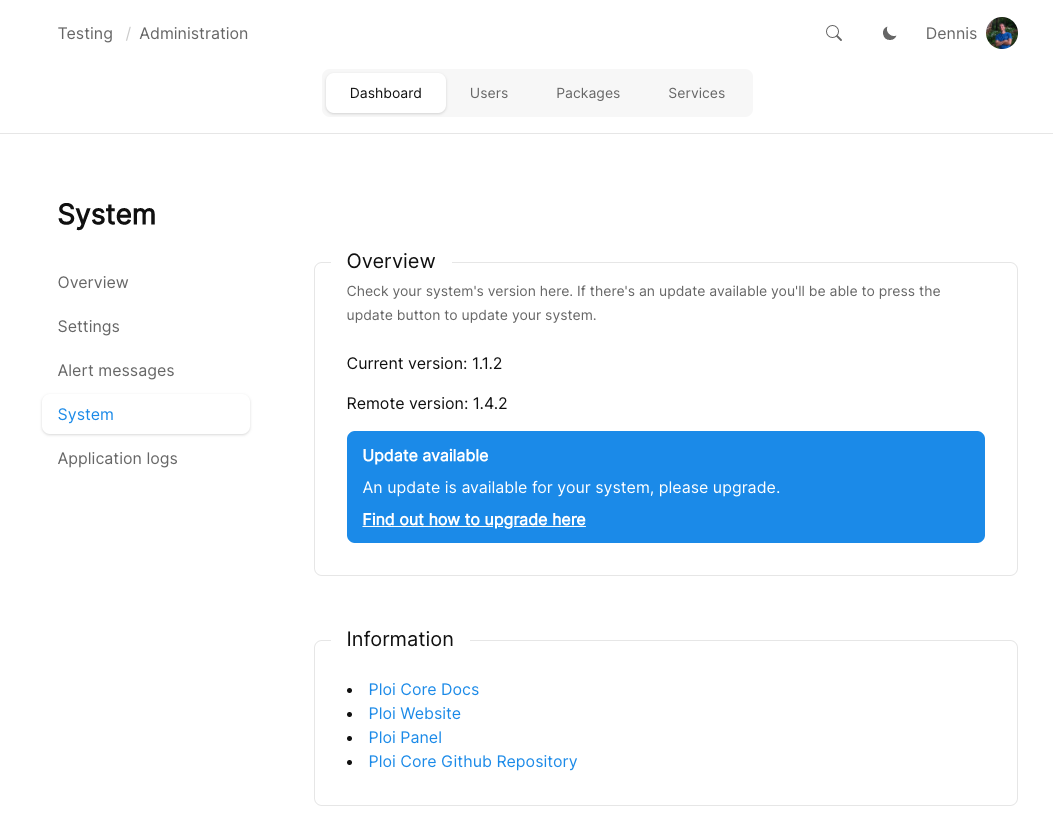The image size is (1053, 834).
Task: Go to Testing breadcrumb link
Action: click(x=85, y=33)
